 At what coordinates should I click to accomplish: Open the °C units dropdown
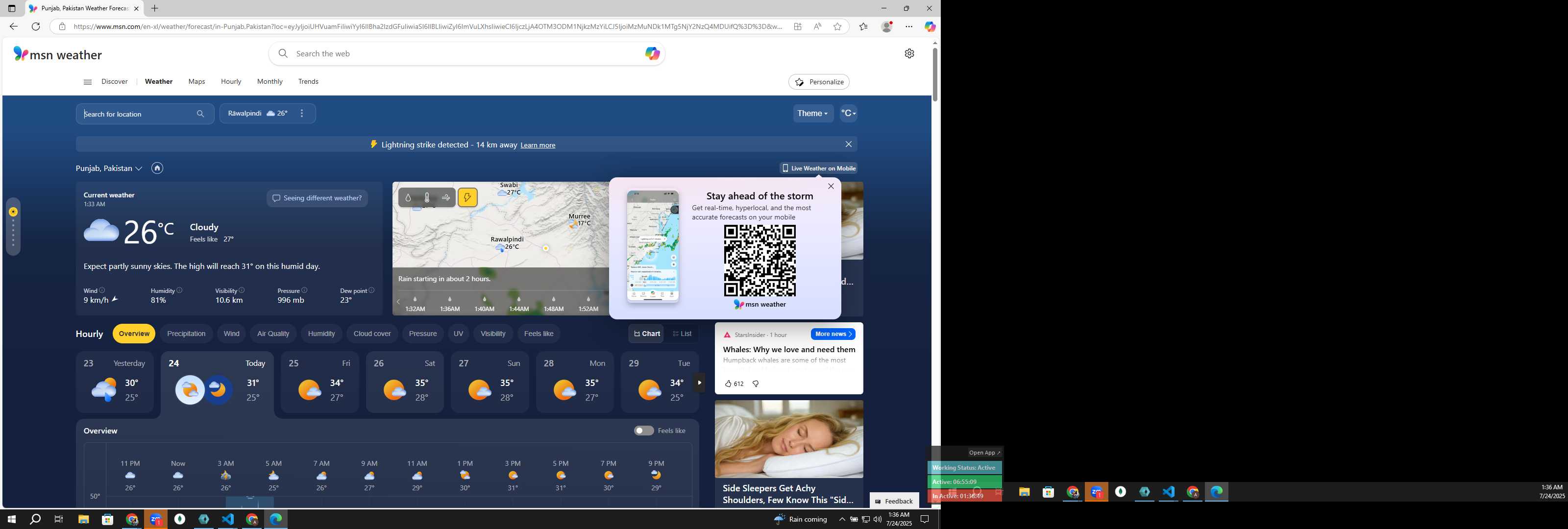(848, 113)
